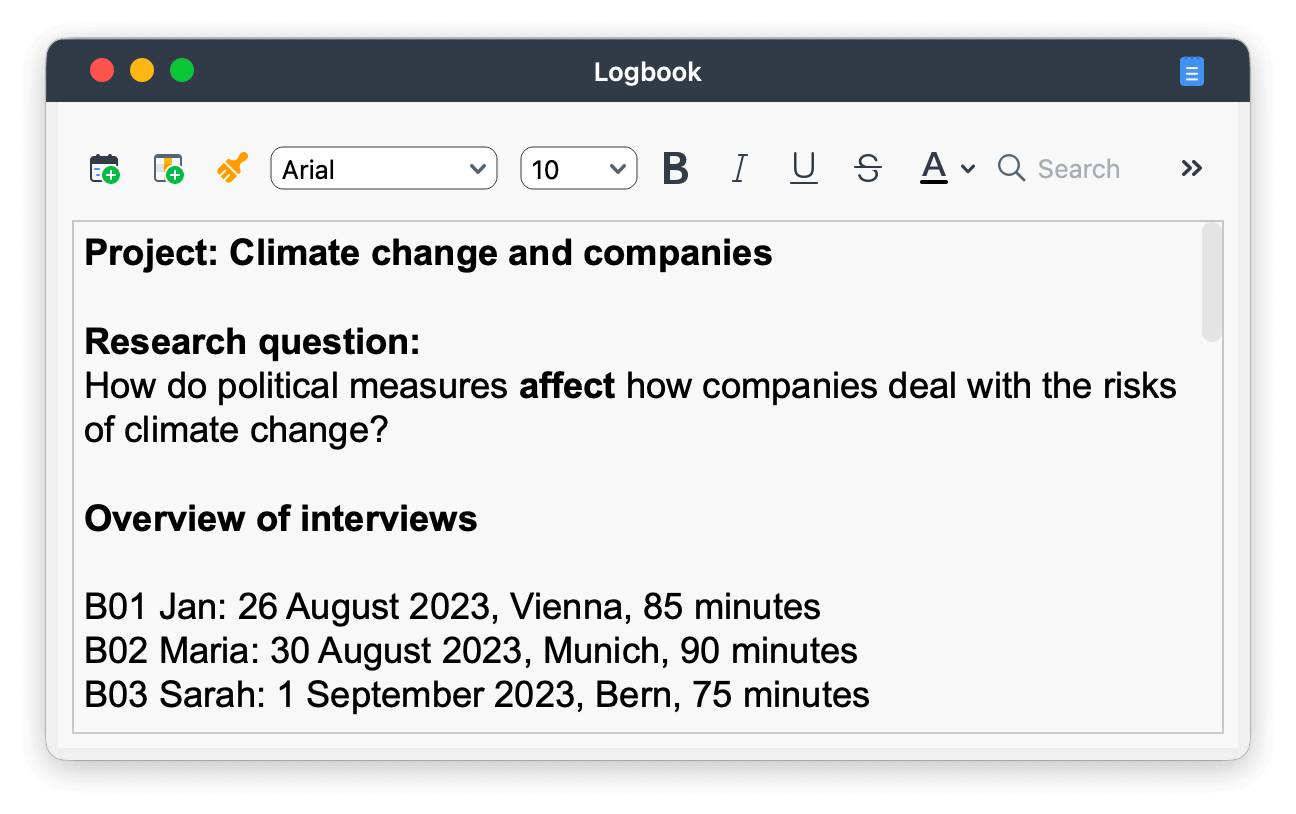Apply the format painter brush
The height and width of the screenshot is (814, 1296).
pos(231,169)
